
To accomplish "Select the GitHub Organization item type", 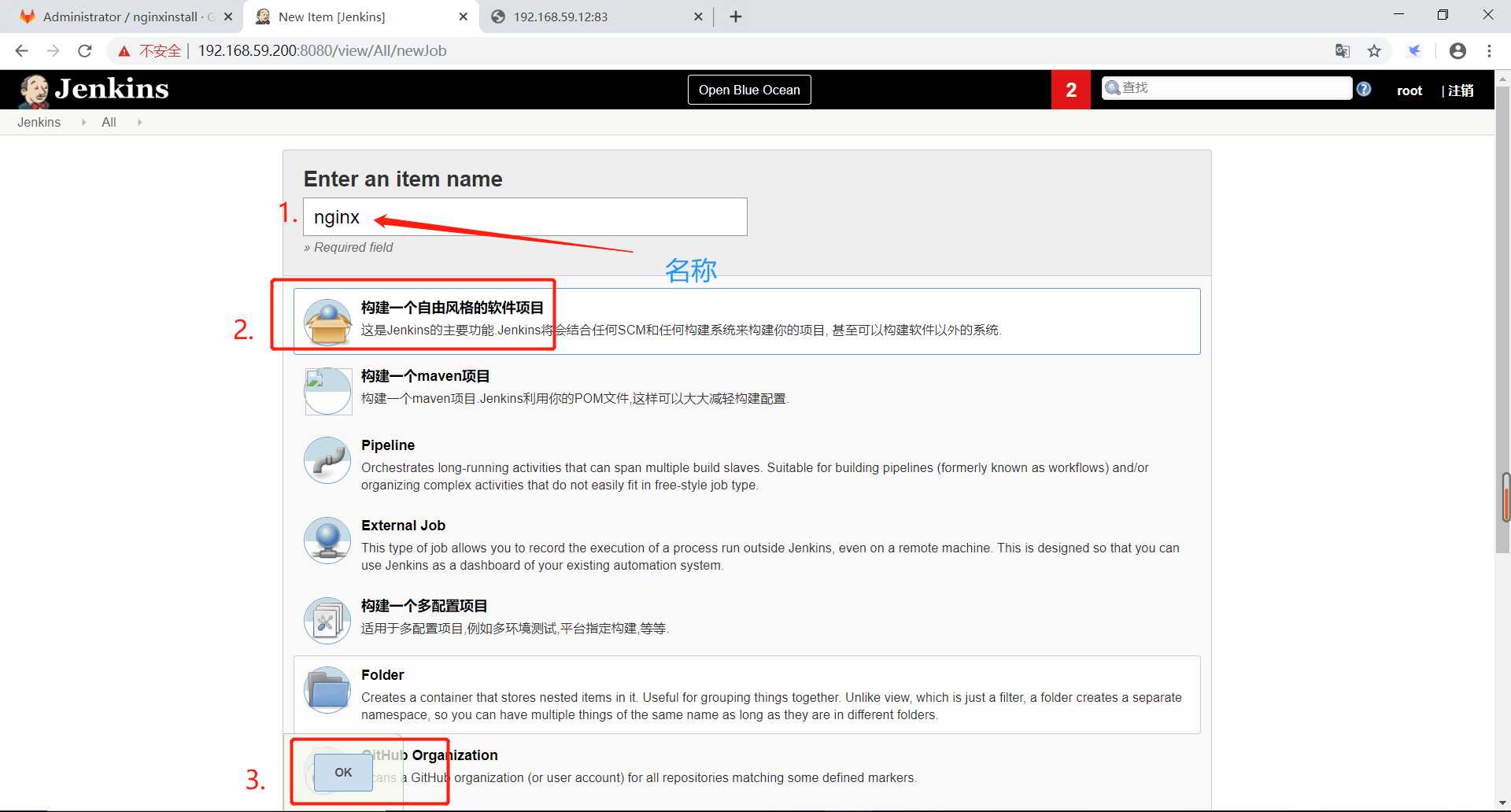I will pyautogui.click(x=747, y=771).
